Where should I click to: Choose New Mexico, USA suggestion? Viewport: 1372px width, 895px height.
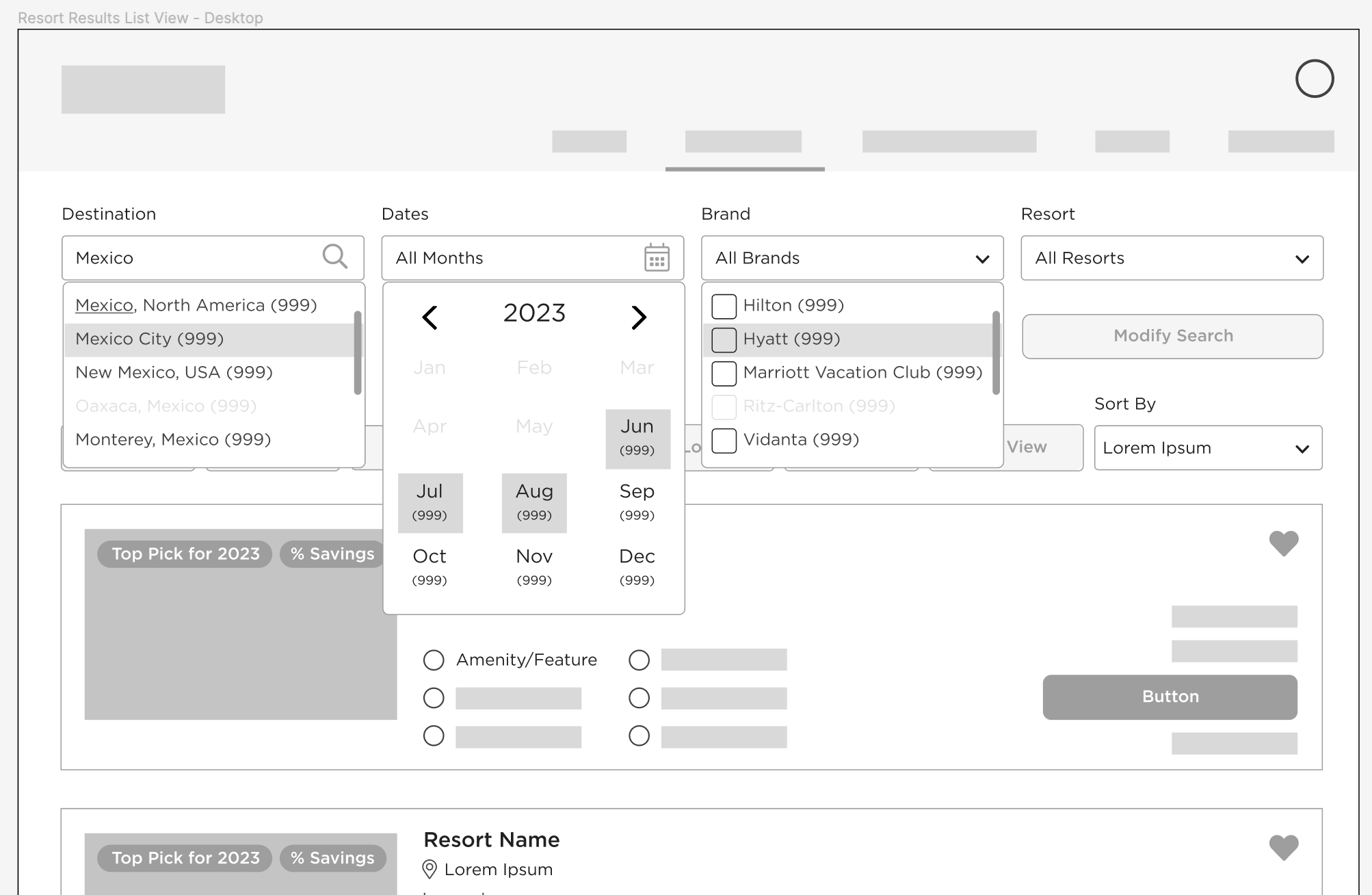(174, 373)
